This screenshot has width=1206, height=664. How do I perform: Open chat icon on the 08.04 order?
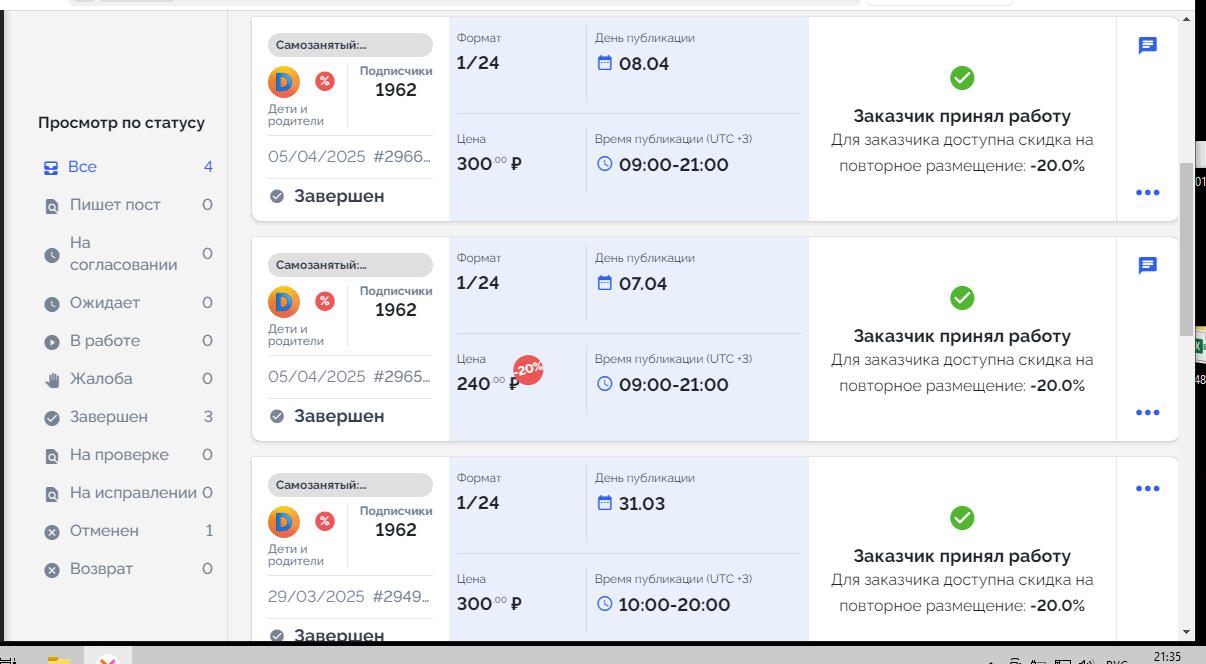tap(1148, 45)
